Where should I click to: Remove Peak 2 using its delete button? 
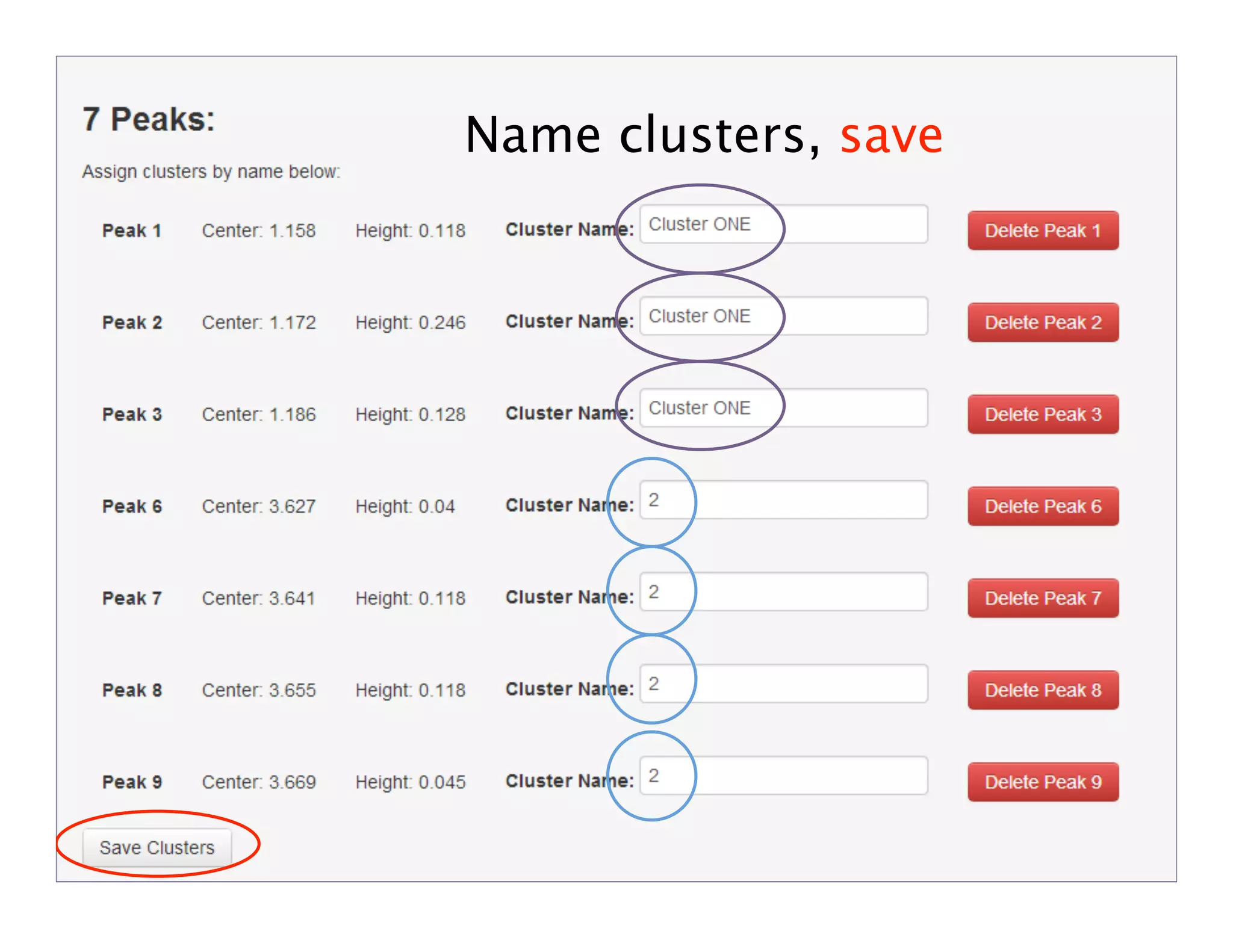(x=1043, y=323)
